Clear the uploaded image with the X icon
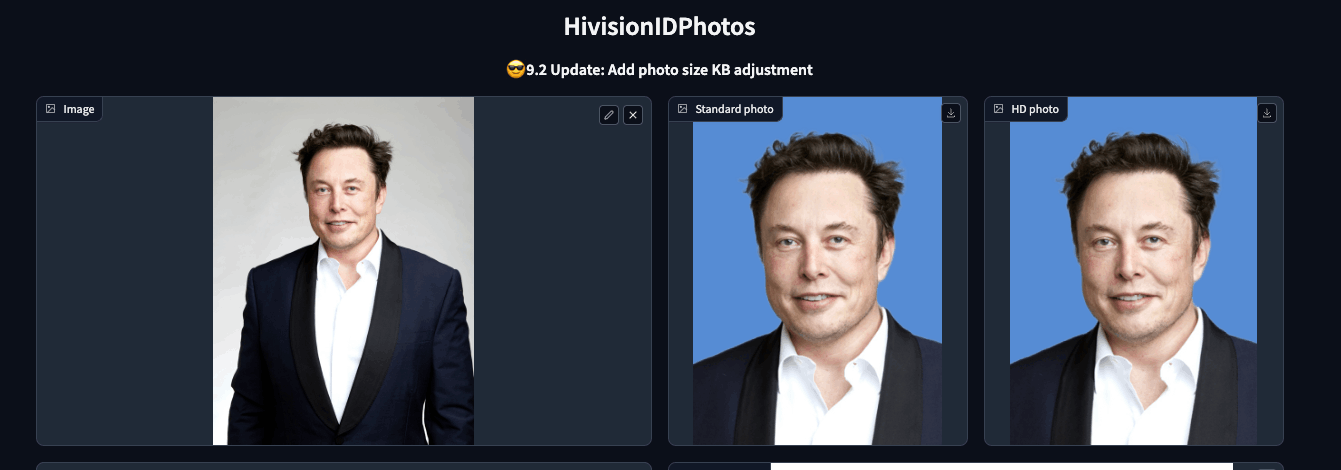This screenshot has height=470, width=1341. (633, 115)
